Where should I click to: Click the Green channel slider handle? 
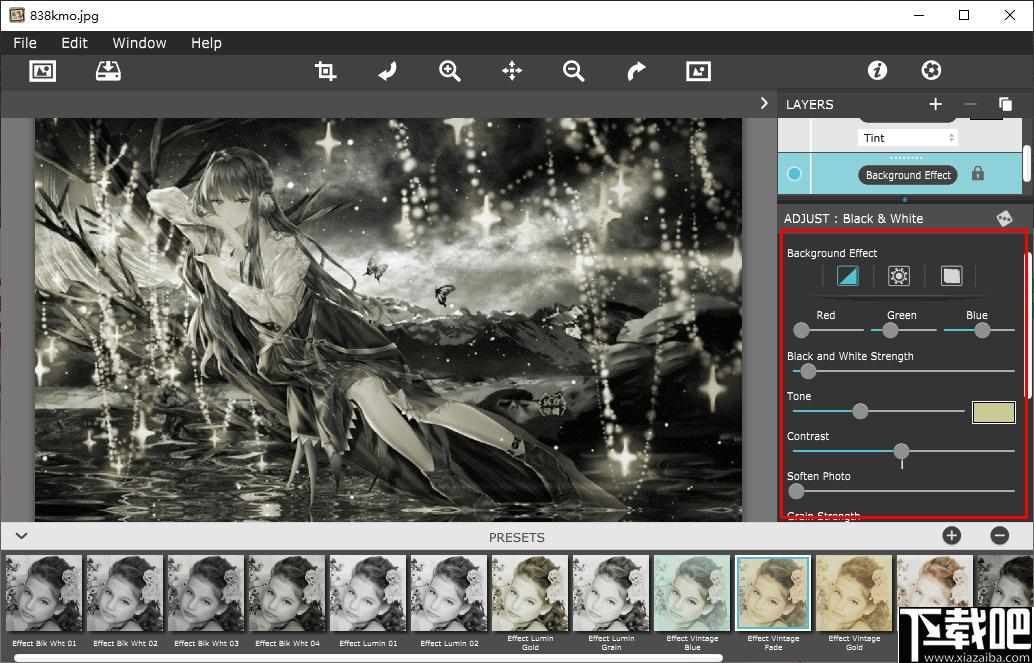[890, 330]
